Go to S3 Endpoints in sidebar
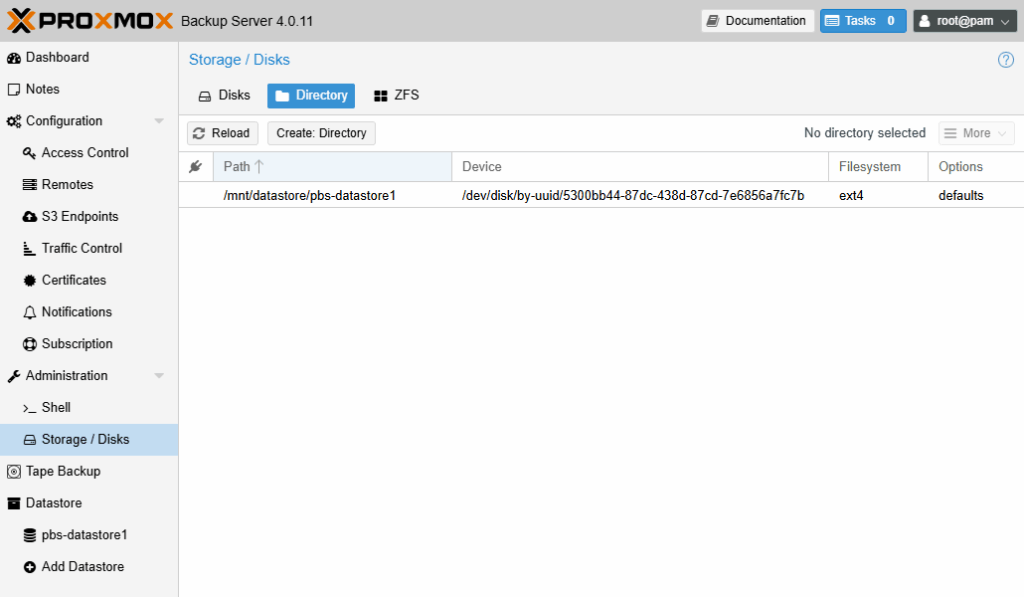The width and height of the screenshot is (1024, 597). tap(79, 217)
